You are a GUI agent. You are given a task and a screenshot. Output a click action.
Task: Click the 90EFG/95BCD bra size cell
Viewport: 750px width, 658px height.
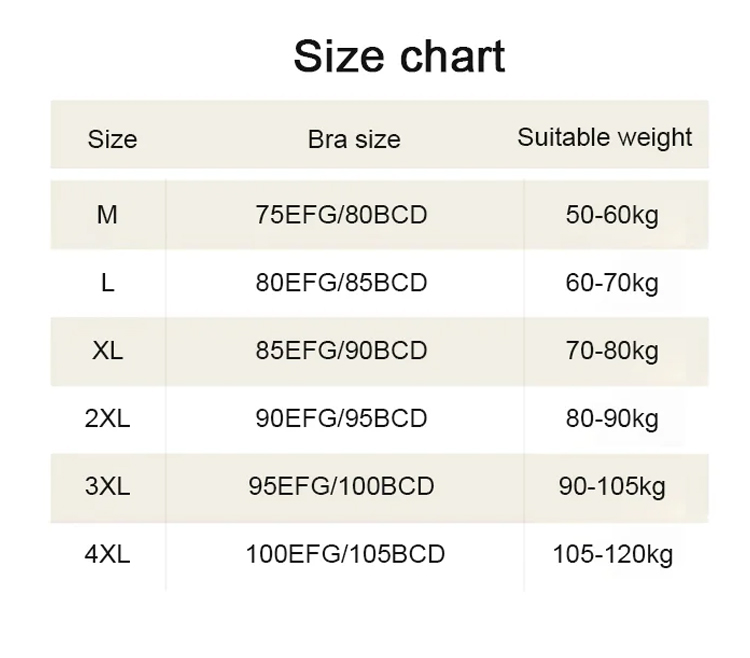coord(341,418)
